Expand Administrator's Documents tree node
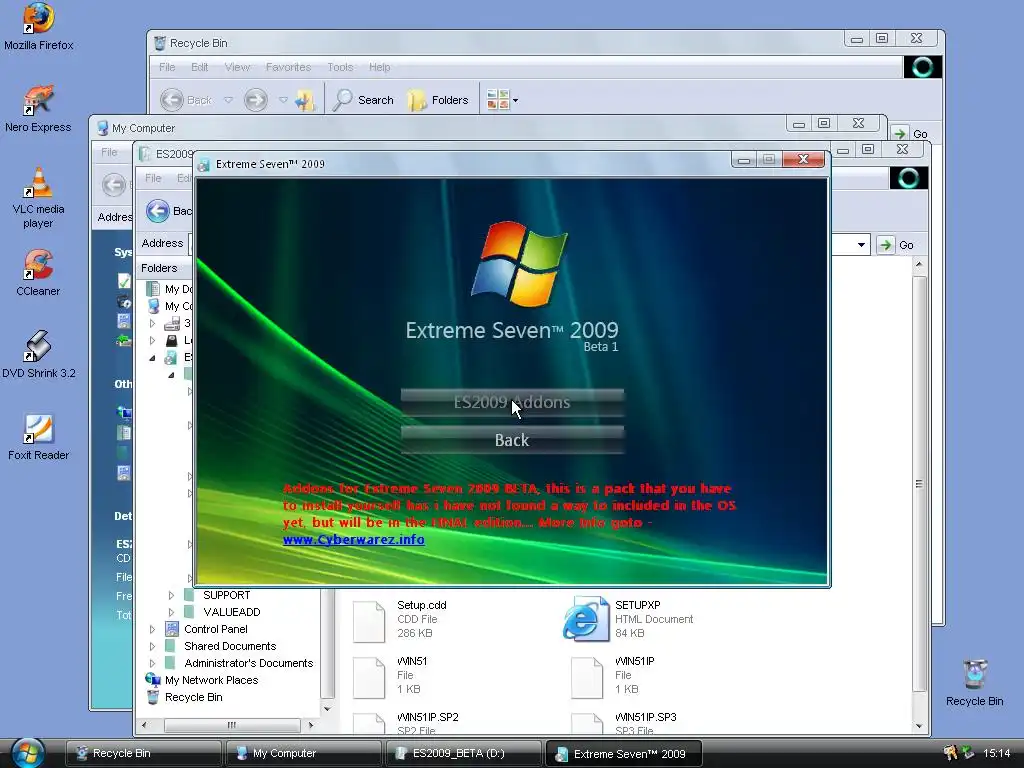 tap(152, 663)
